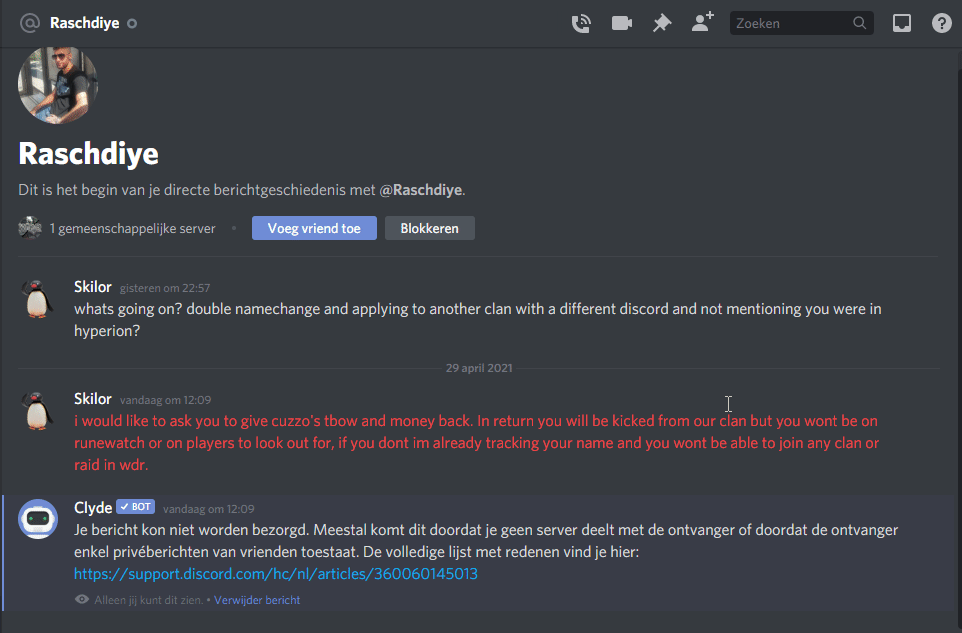Click Clyde's bot avatar
Viewport: 962px width, 633px height.
click(x=38, y=519)
